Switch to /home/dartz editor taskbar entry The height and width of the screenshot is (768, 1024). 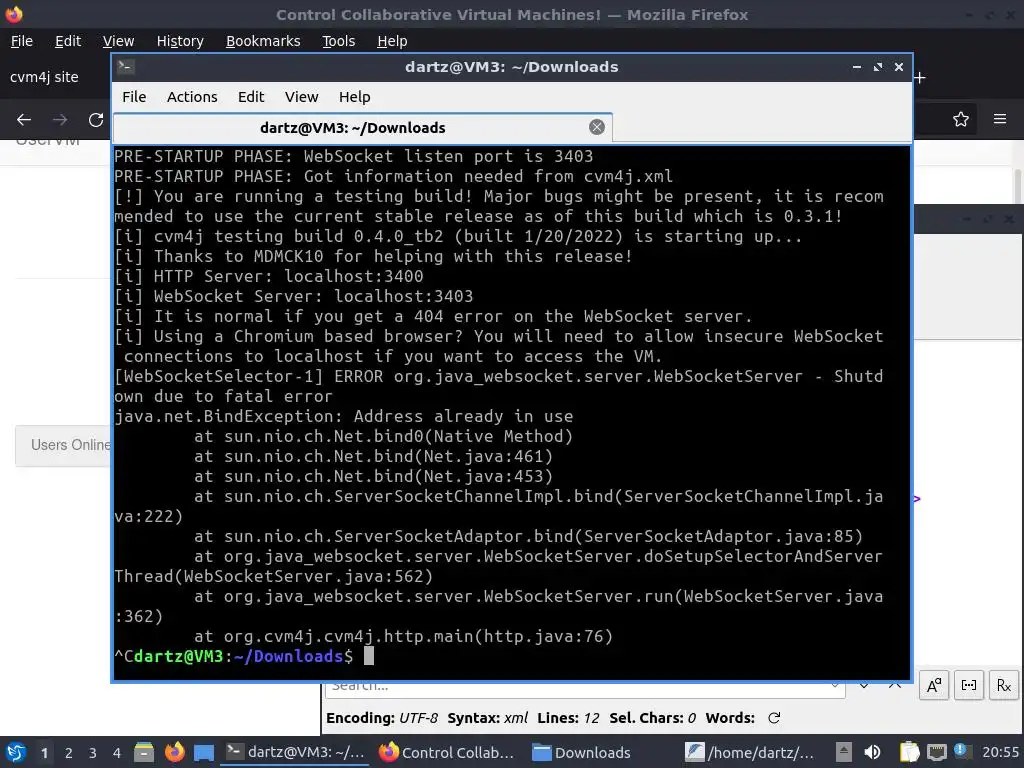[x=750, y=752]
